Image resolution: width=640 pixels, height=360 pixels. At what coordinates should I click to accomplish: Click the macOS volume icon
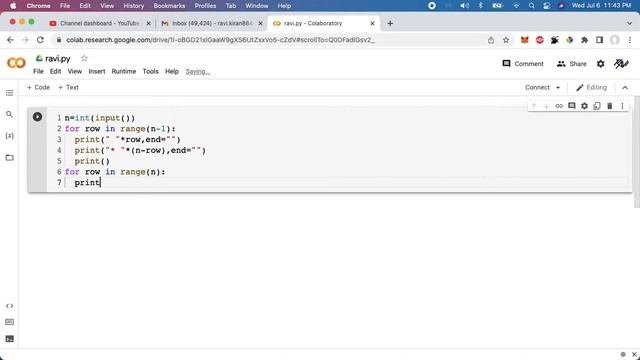point(464,6)
